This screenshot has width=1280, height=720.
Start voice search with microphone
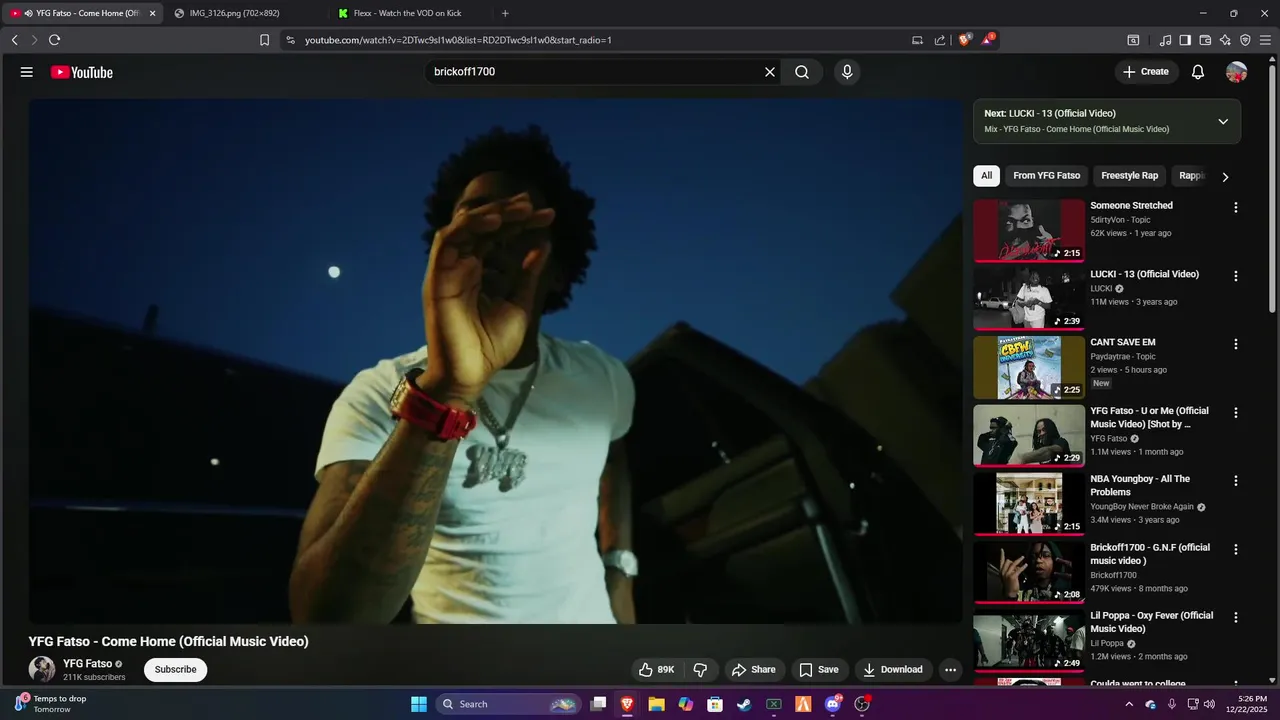tap(847, 72)
